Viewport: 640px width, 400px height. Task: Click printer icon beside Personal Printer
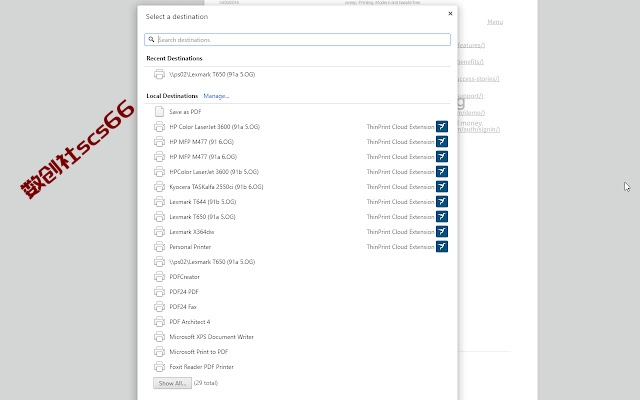pos(159,247)
